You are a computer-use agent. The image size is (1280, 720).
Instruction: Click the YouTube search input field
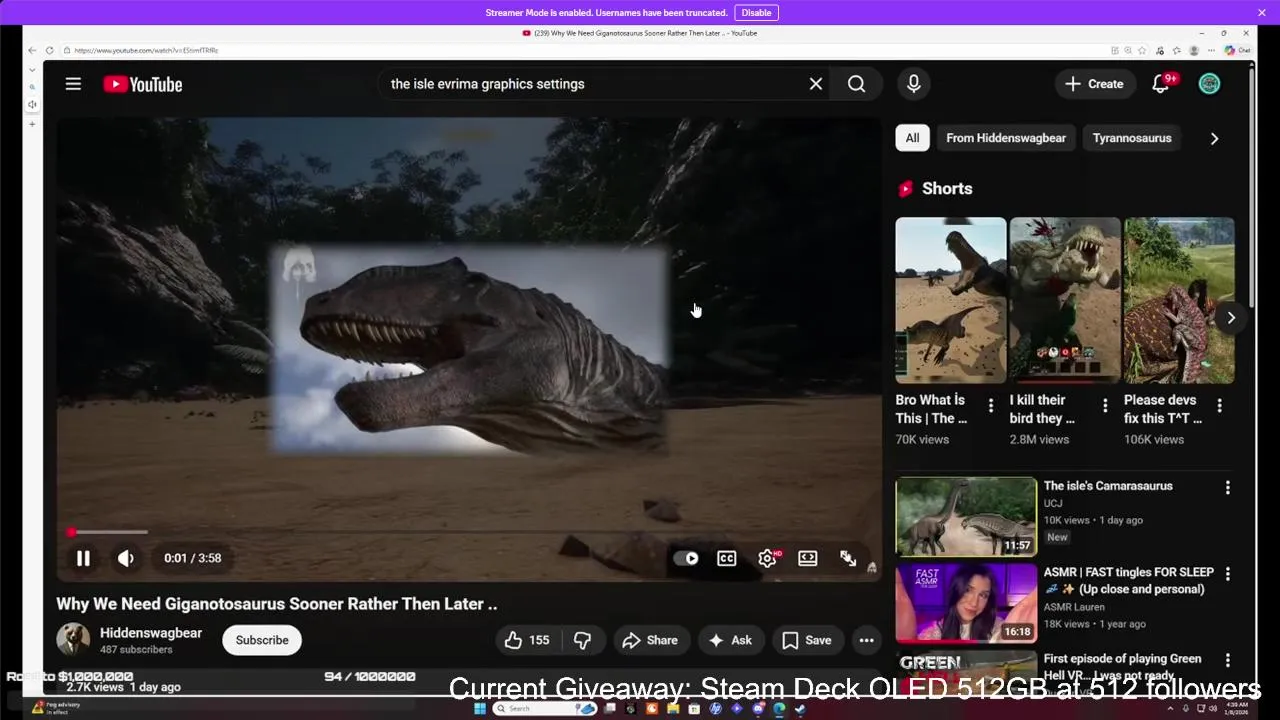pyautogui.click(x=595, y=84)
